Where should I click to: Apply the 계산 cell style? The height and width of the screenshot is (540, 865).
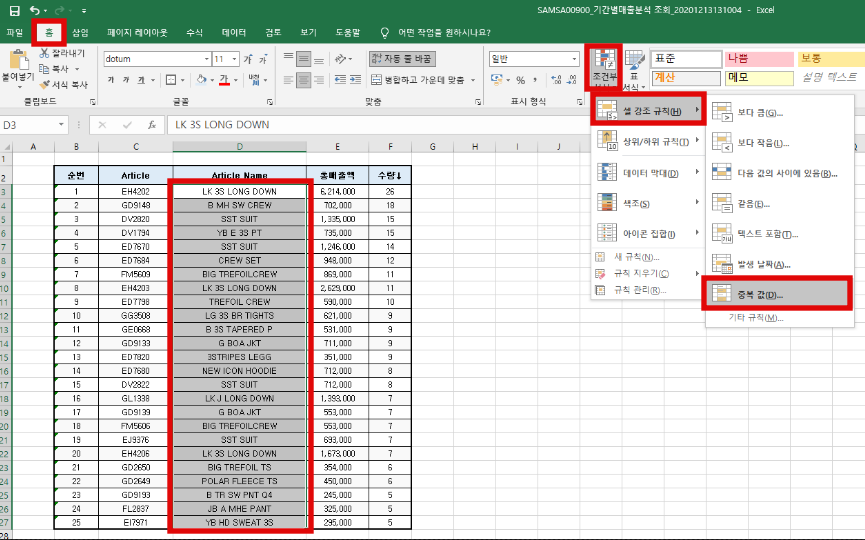tap(686, 77)
